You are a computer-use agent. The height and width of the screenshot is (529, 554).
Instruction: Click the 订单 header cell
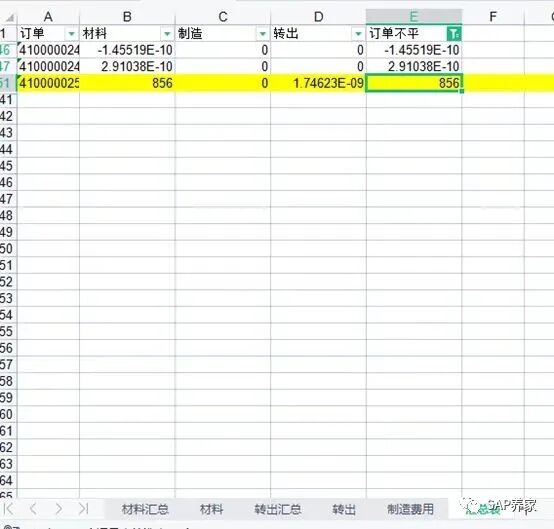click(x=48, y=34)
